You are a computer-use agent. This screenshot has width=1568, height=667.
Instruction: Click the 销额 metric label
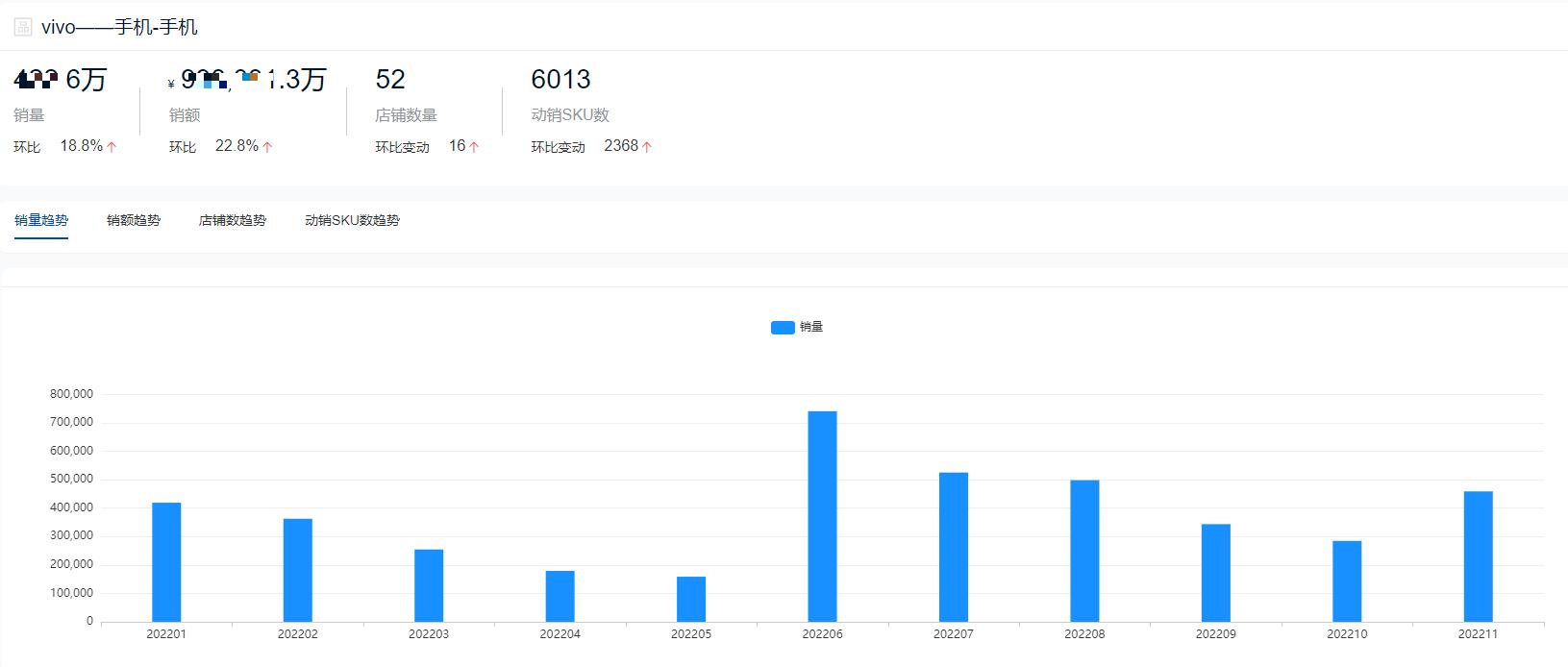tap(185, 115)
